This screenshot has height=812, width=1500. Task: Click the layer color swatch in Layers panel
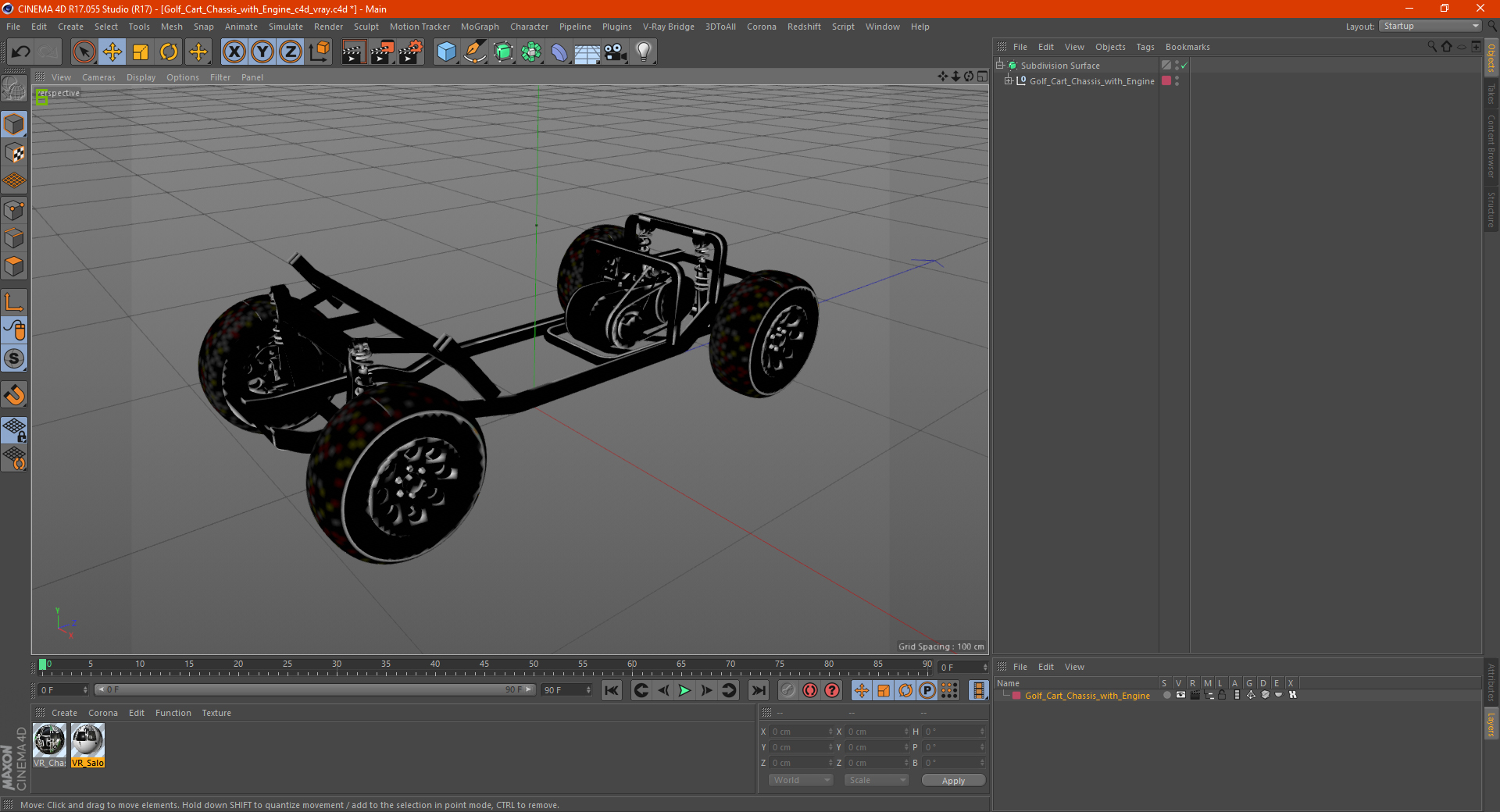click(x=1016, y=696)
